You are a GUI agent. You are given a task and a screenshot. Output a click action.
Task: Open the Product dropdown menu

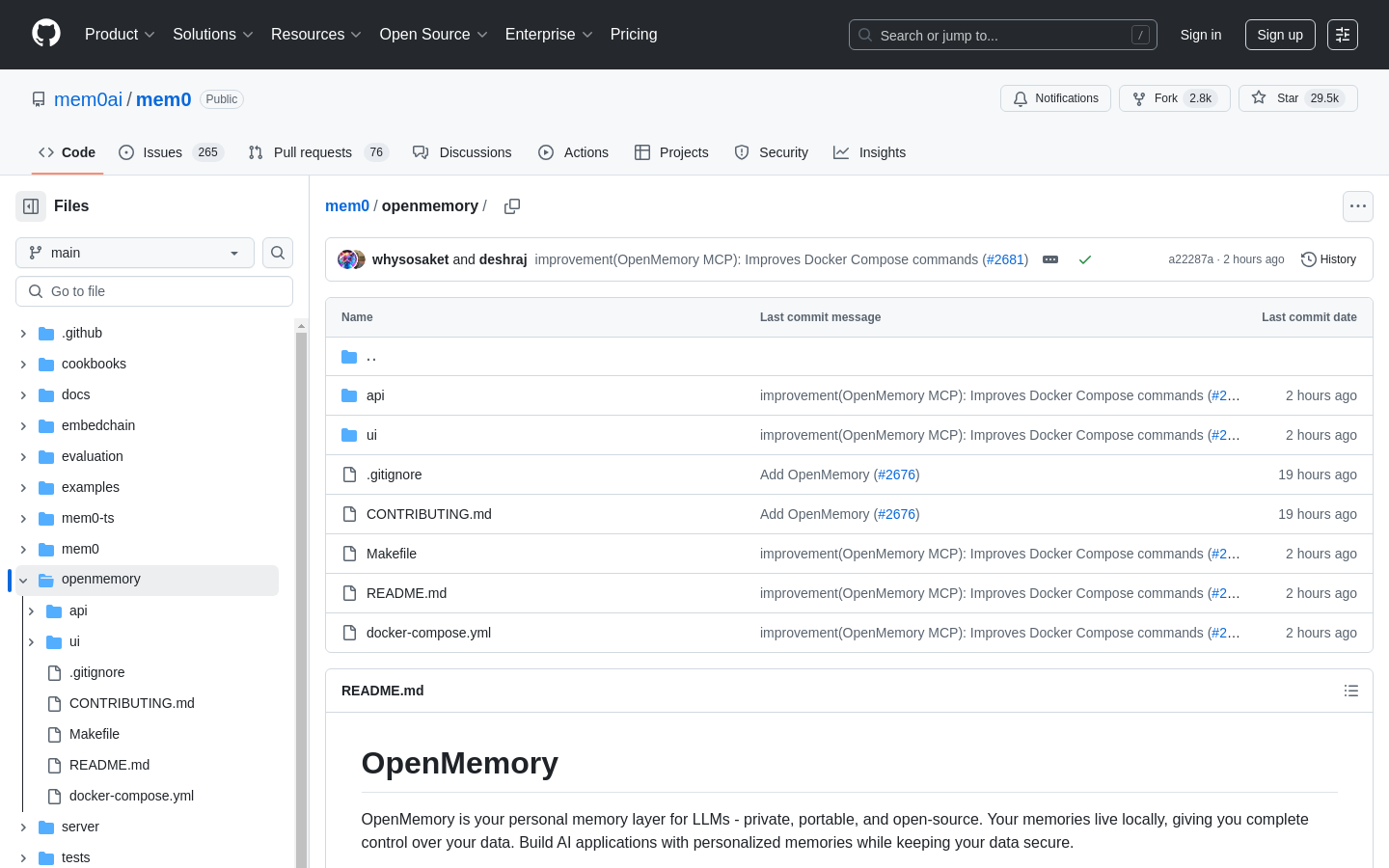pyautogui.click(x=120, y=35)
